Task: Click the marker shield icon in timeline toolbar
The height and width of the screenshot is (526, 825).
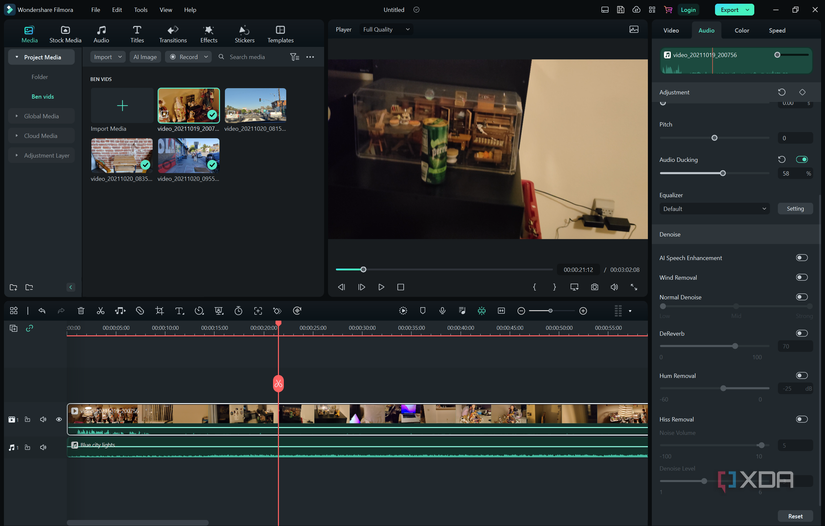Action: pyautogui.click(x=422, y=311)
